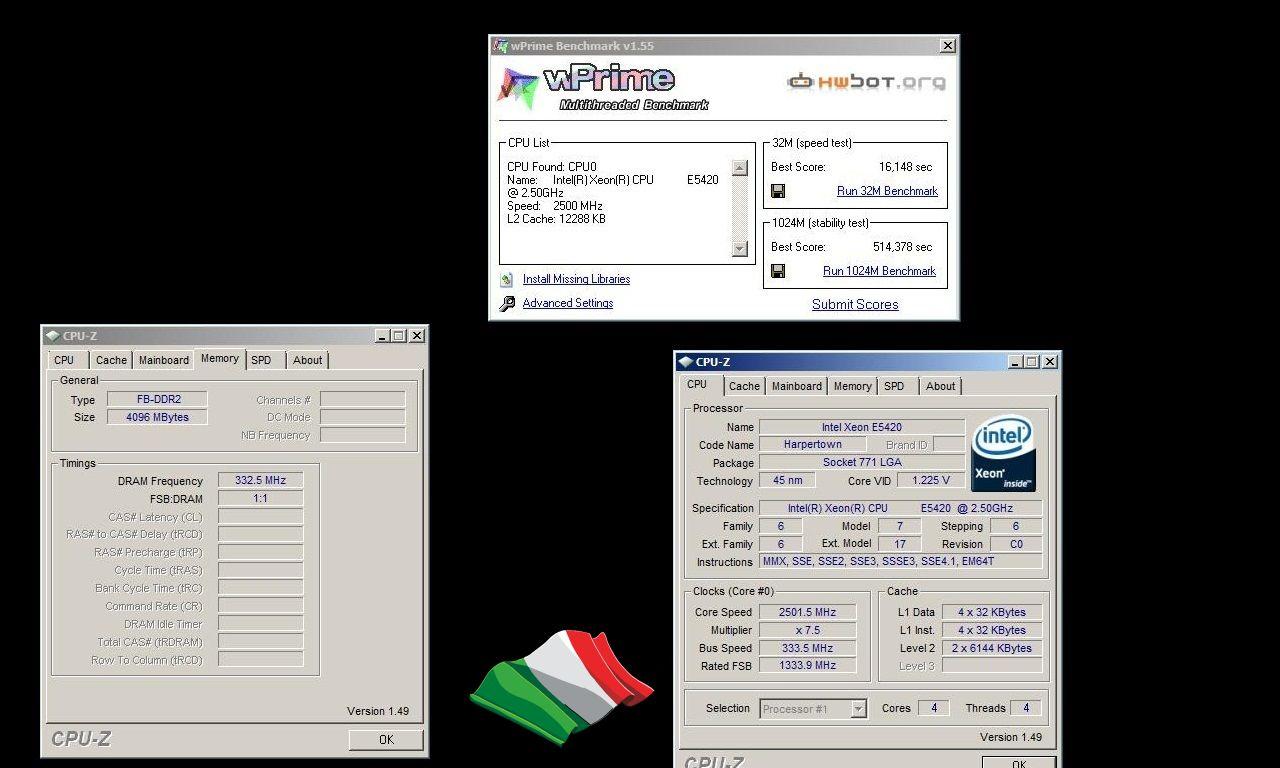Click Submit Scores link
This screenshot has width=1280, height=768.
[855, 304]
